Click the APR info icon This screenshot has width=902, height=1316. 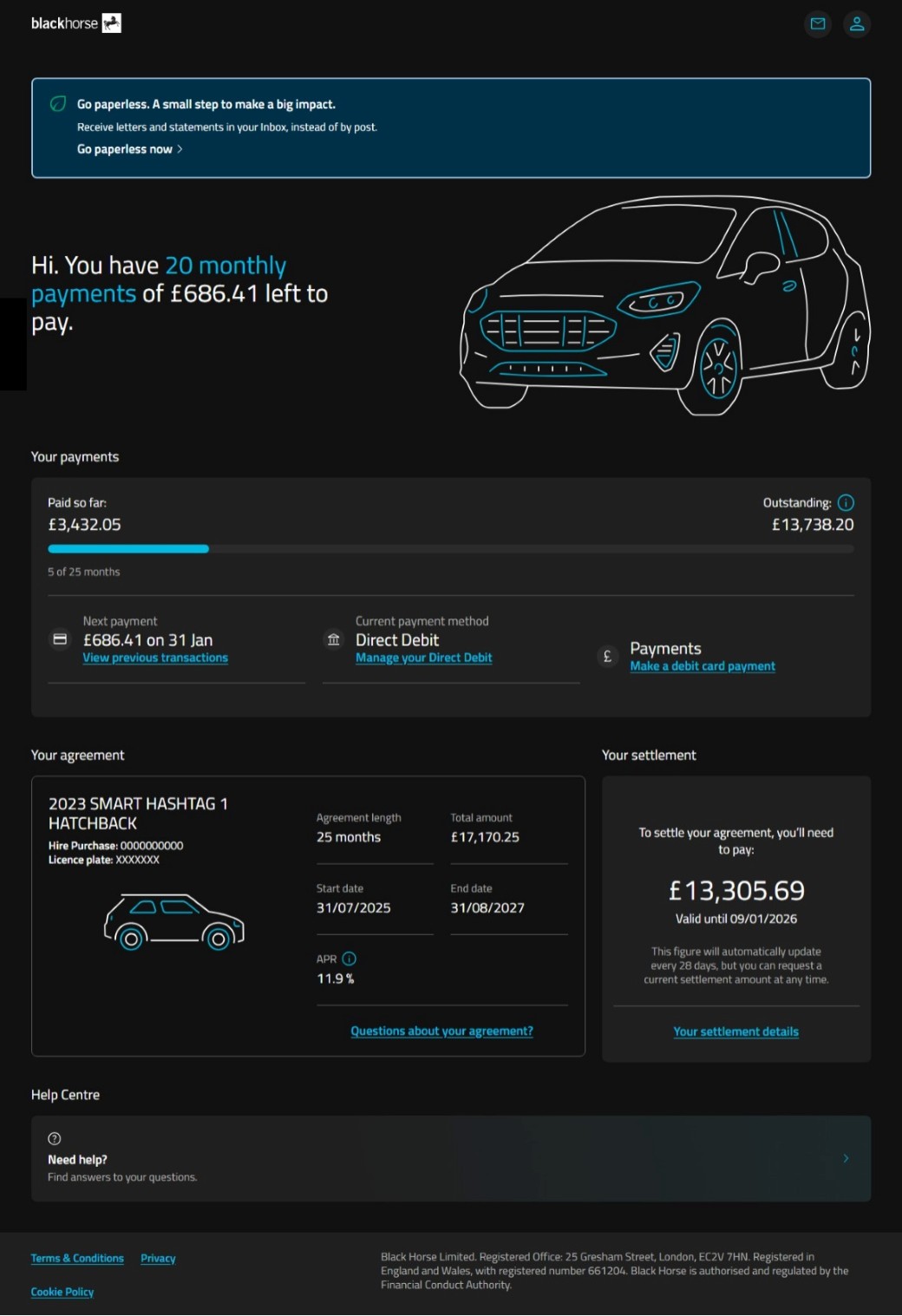(x=350, y=959)
